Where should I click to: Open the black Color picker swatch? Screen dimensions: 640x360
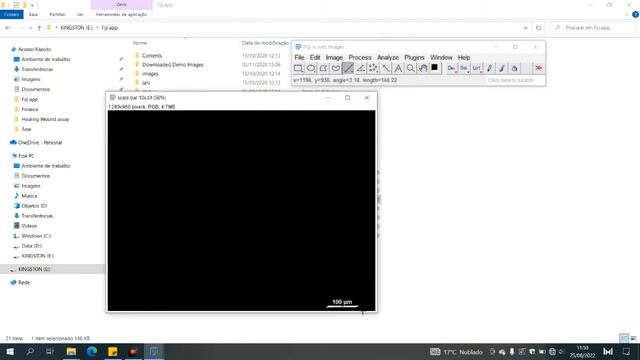click(435, 68)
